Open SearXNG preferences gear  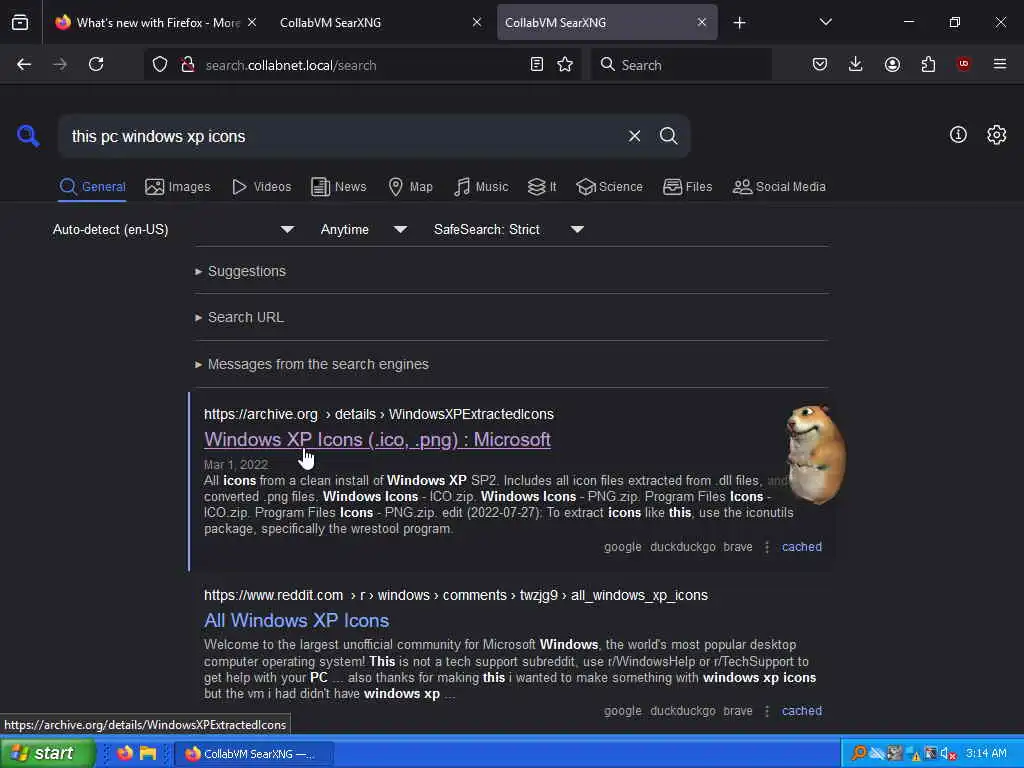[997, 135]
